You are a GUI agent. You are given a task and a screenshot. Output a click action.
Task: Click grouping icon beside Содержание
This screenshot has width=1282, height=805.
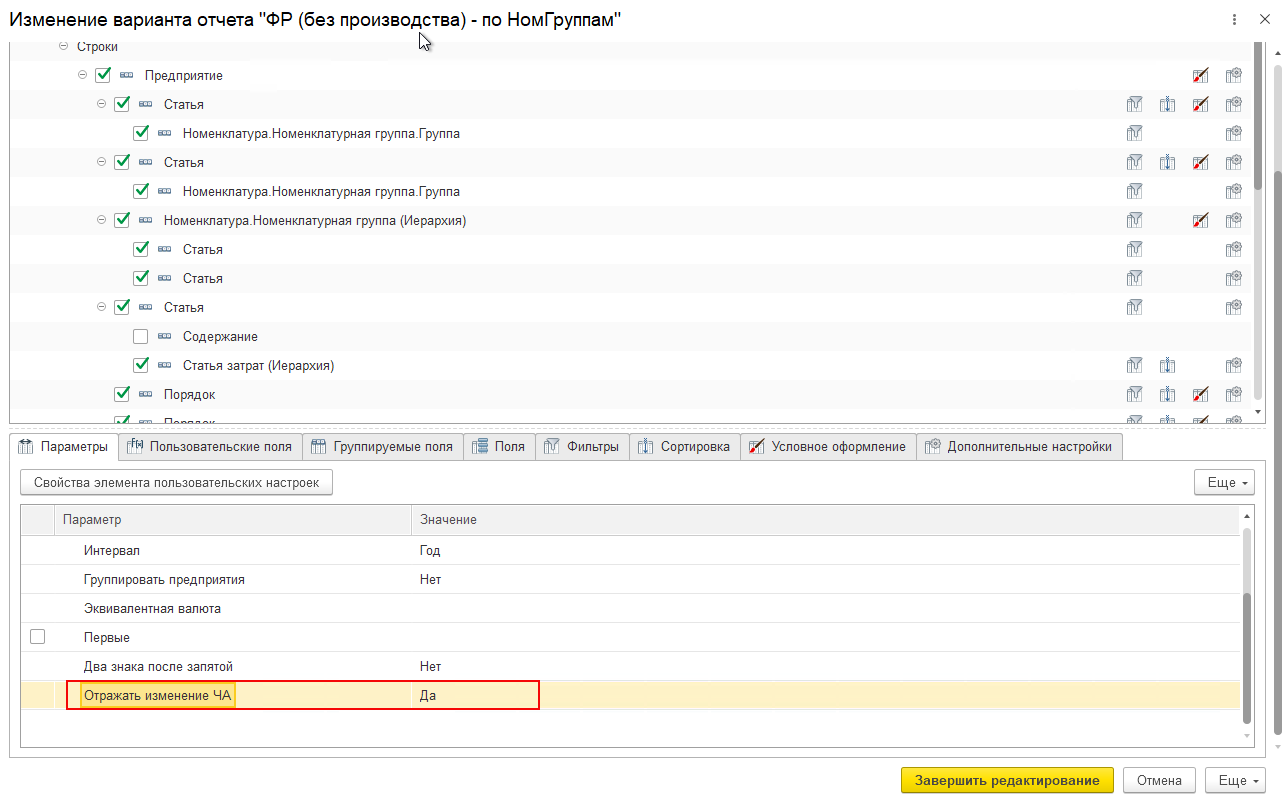point(165,336)
